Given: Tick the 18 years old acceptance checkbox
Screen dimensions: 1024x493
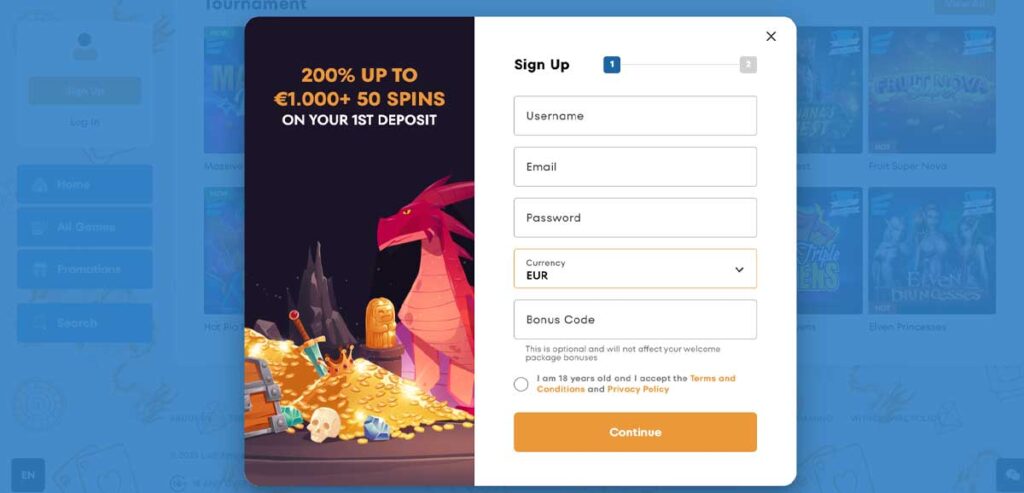Looking at the screenshot, I should (520, 385).
